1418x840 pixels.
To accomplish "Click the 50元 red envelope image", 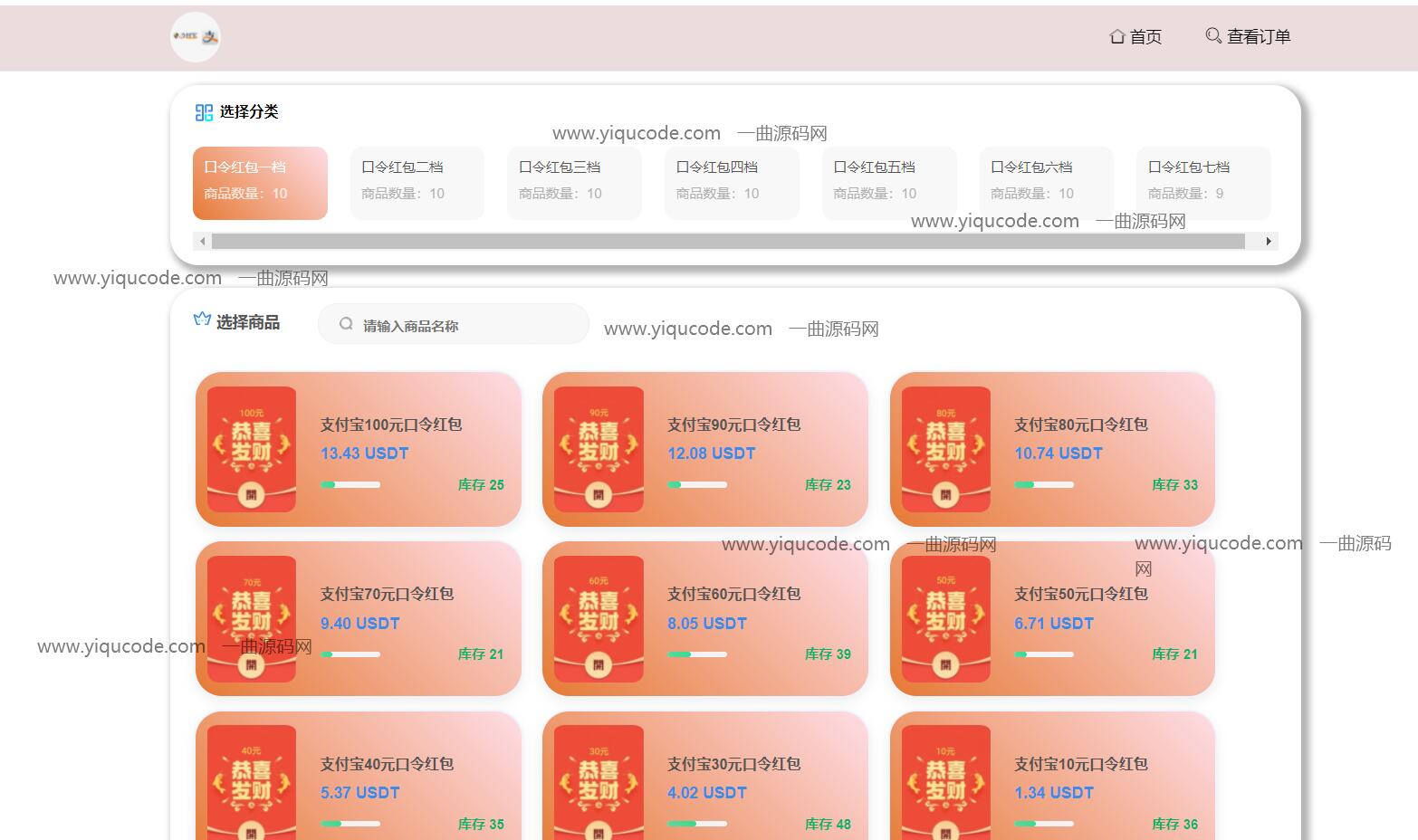I will click(x=945, y=619).
